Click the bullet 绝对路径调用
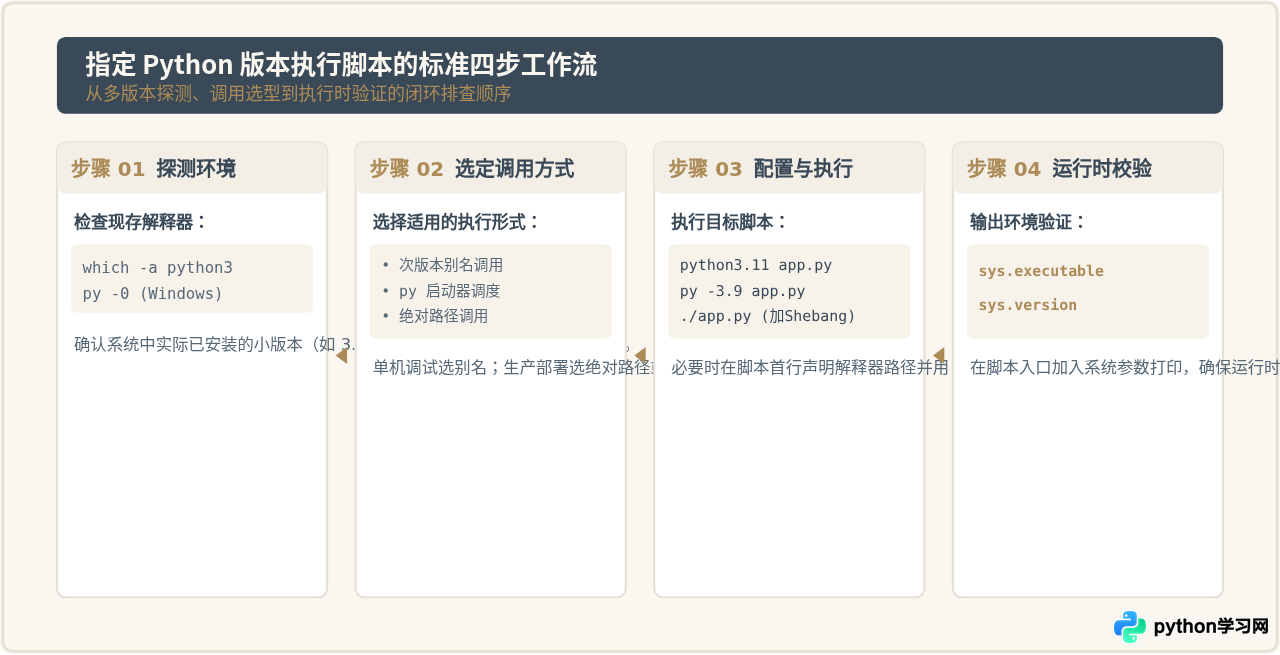The image size is (1280, 655). [443, 316]
